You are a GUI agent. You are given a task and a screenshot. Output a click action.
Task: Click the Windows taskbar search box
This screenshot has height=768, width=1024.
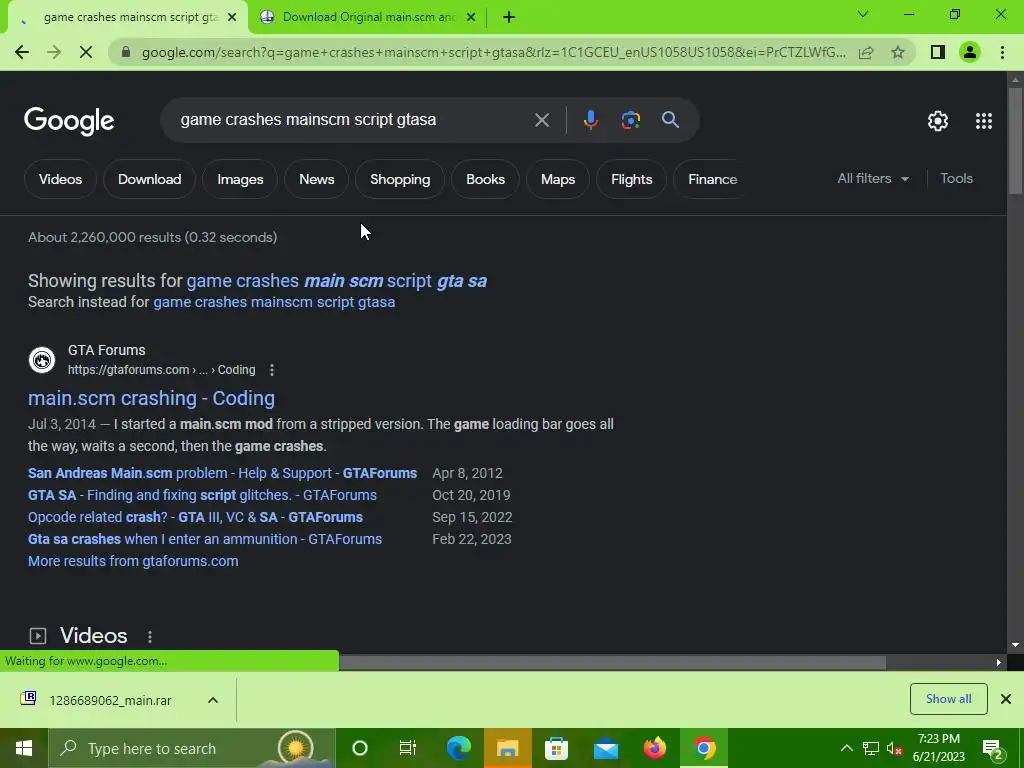click(191, 748)
